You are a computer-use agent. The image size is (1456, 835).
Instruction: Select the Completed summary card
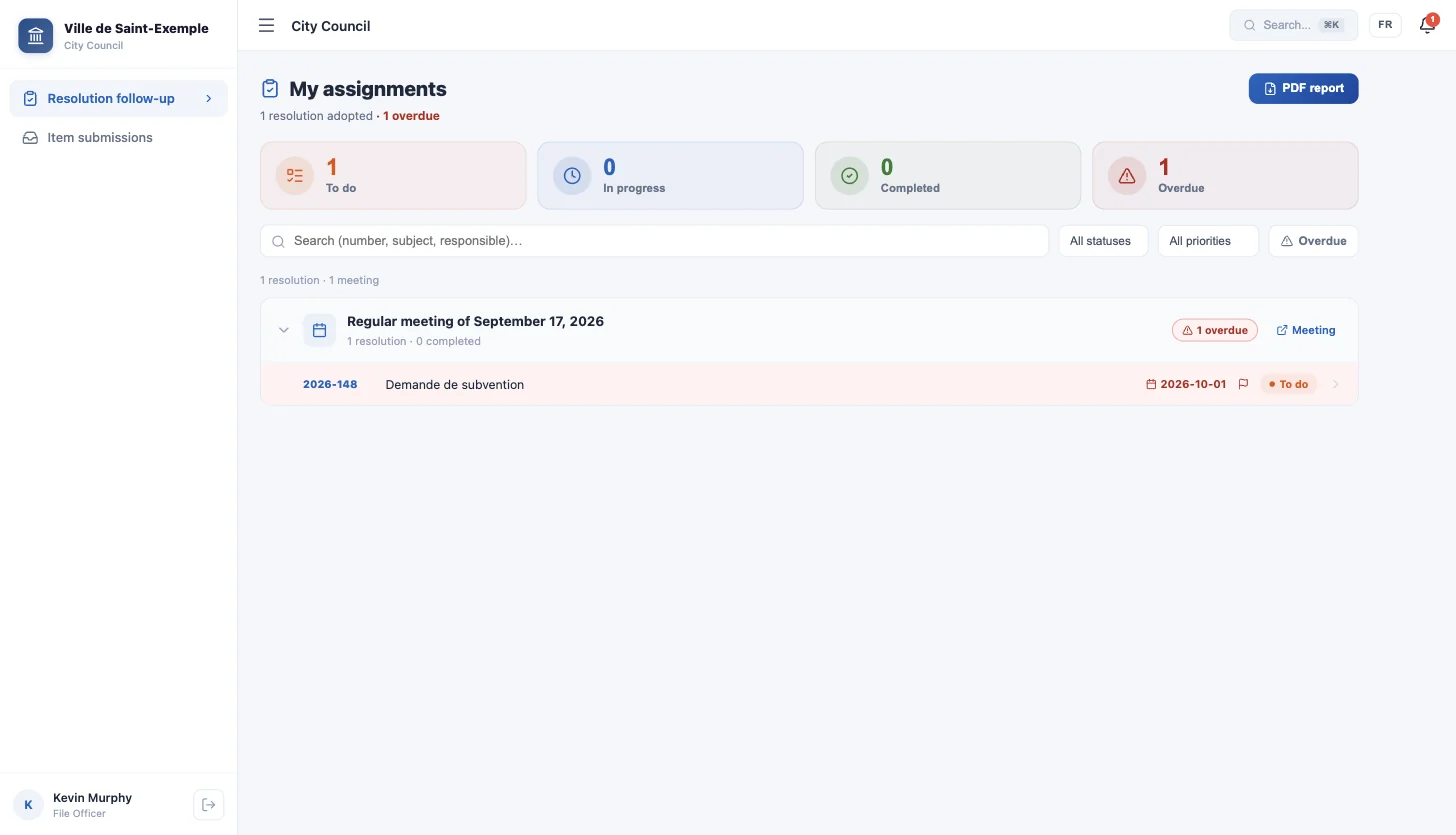click(948, 176)
